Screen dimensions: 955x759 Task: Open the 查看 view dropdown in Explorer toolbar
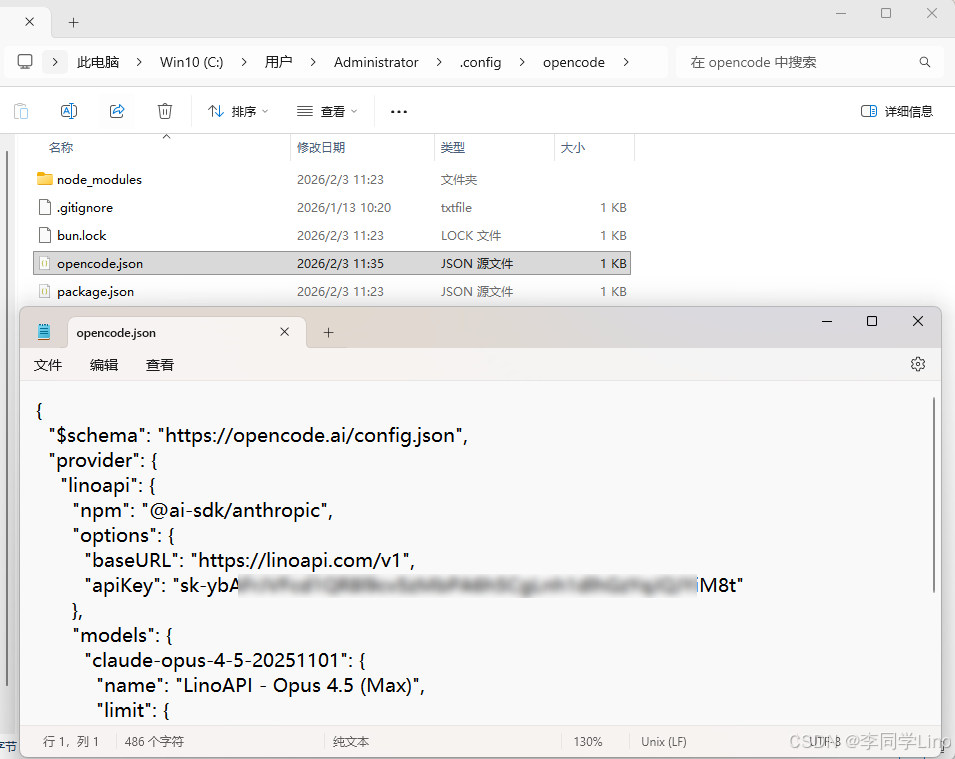point(326,111)
